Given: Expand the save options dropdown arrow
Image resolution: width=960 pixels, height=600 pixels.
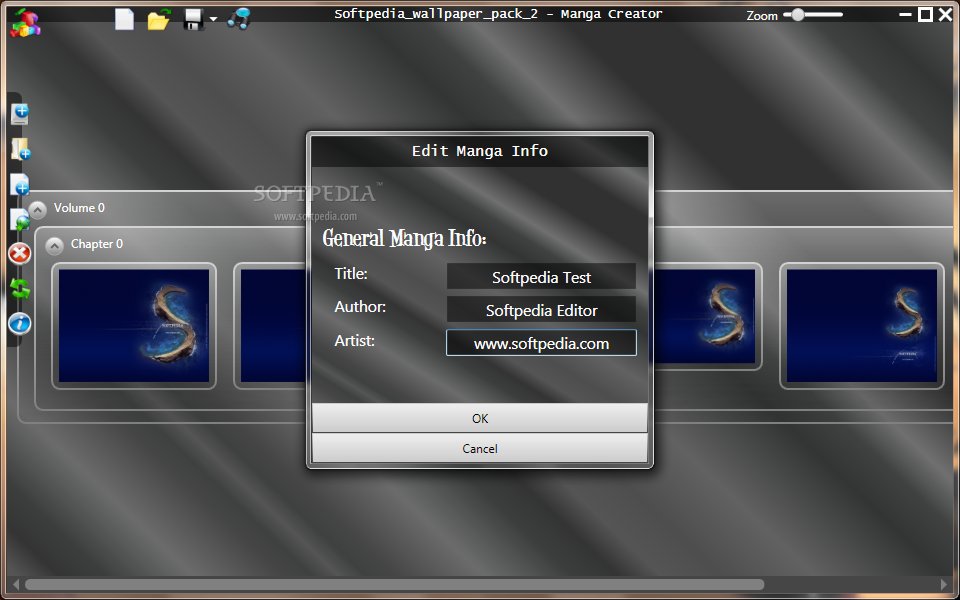Looking at the screenshot, I should [x=213, y=19].
